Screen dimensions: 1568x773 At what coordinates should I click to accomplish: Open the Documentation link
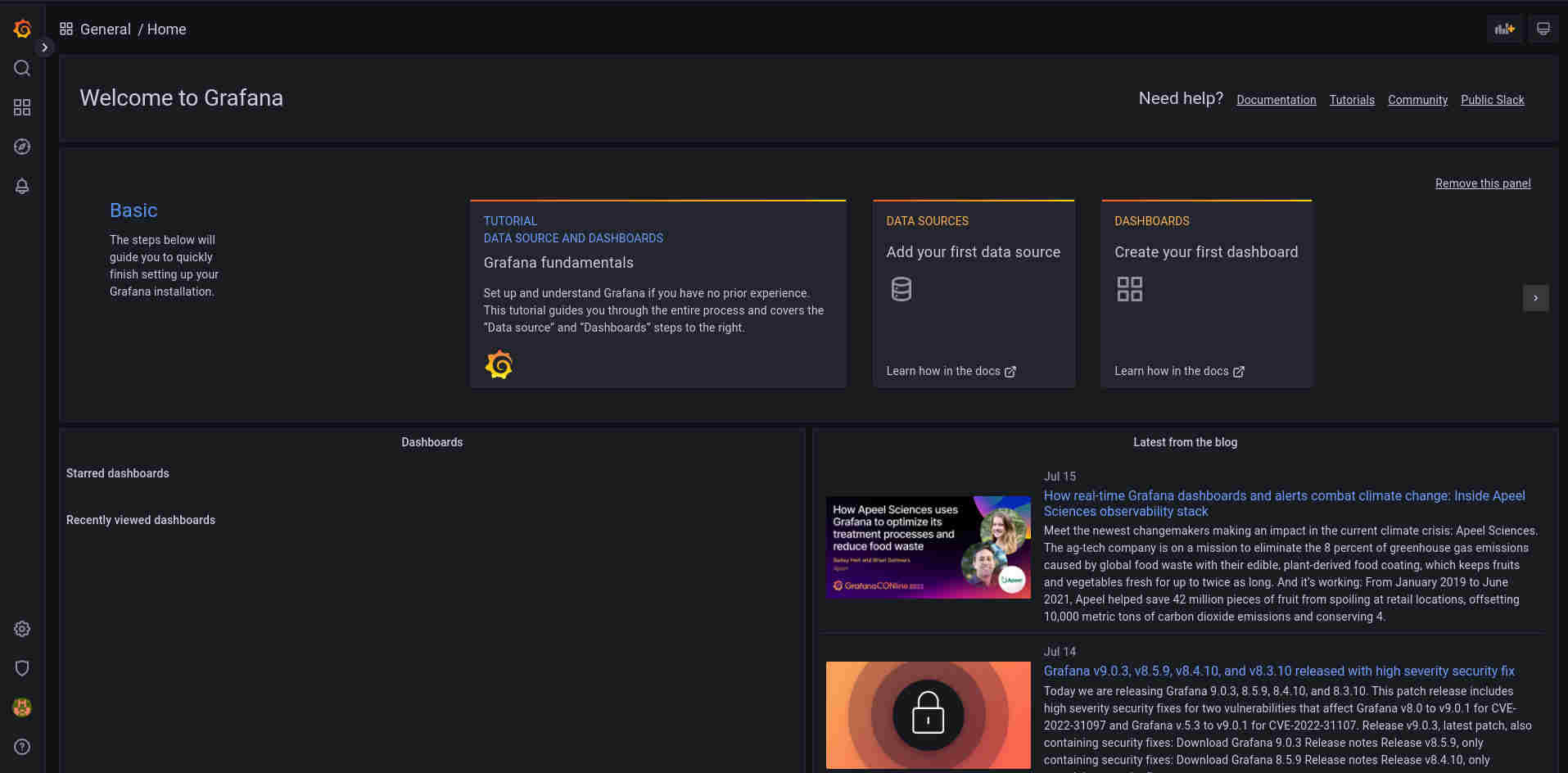click(x=1276, y=100)
